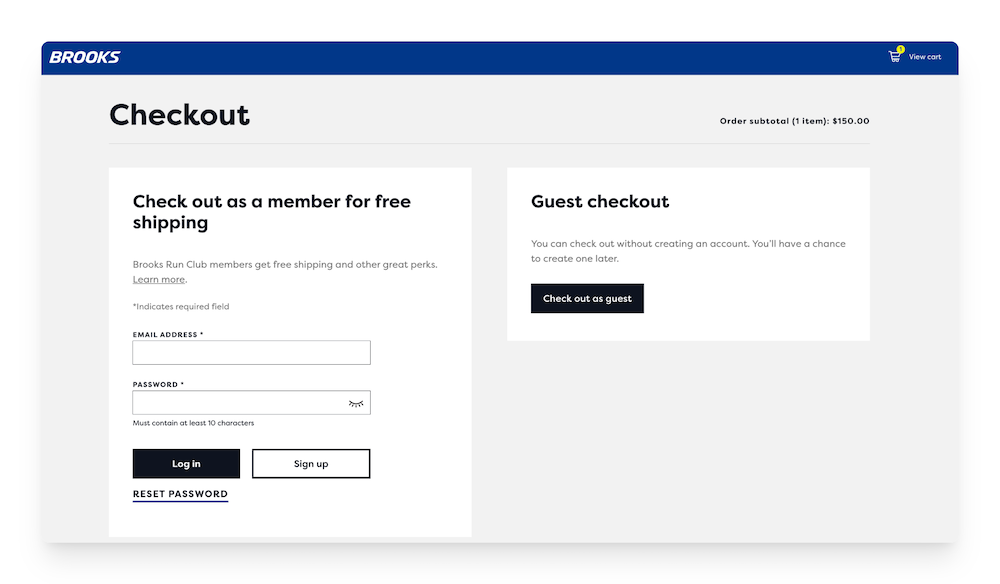This screenshot has width=1000, height=584.
Task: Click the yellow cart item count badge
Action: pyautogui.click(x=900, y=49)
